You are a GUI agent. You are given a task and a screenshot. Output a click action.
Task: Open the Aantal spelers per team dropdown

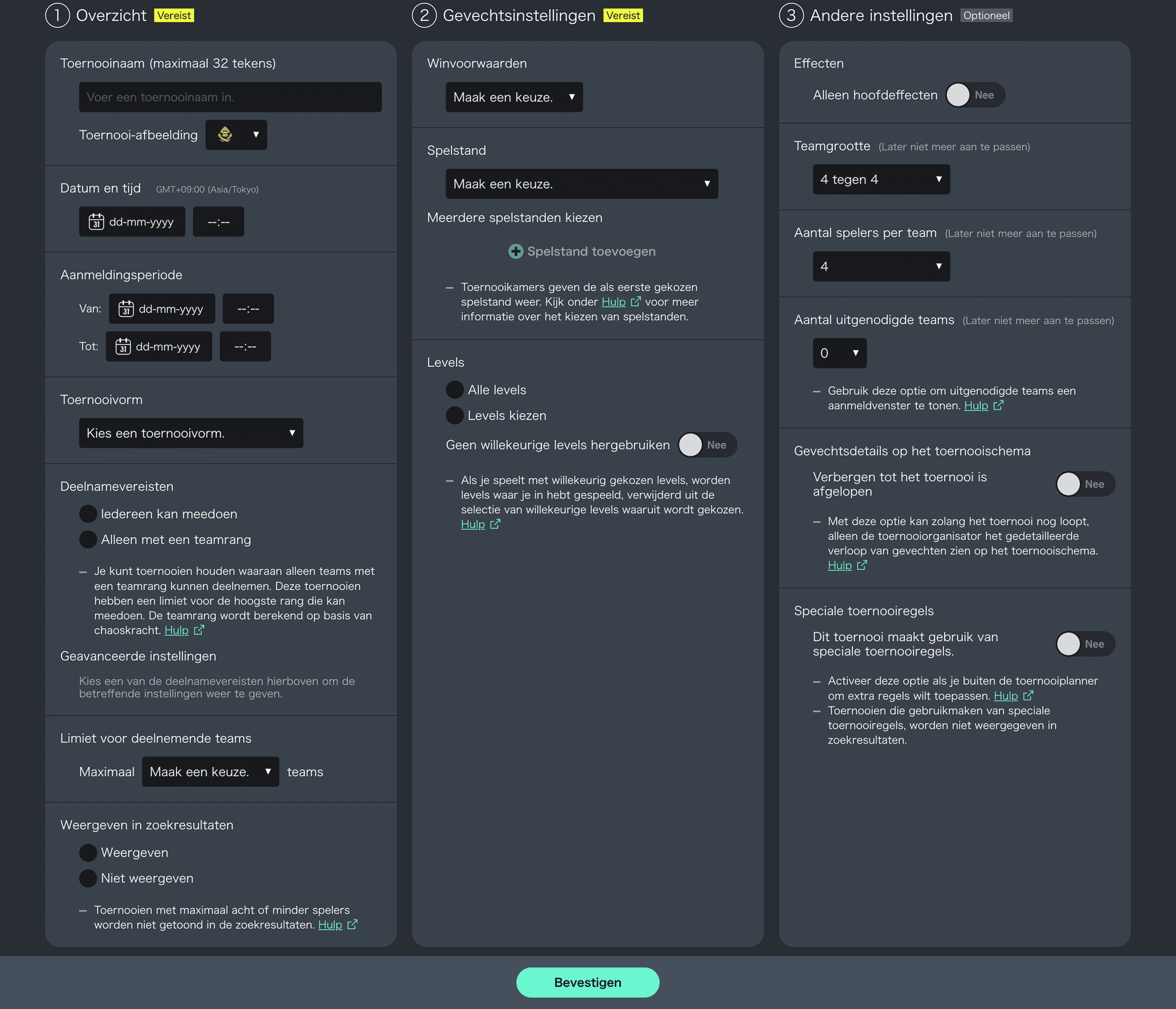pyautogui.click(x=881, y=266)
